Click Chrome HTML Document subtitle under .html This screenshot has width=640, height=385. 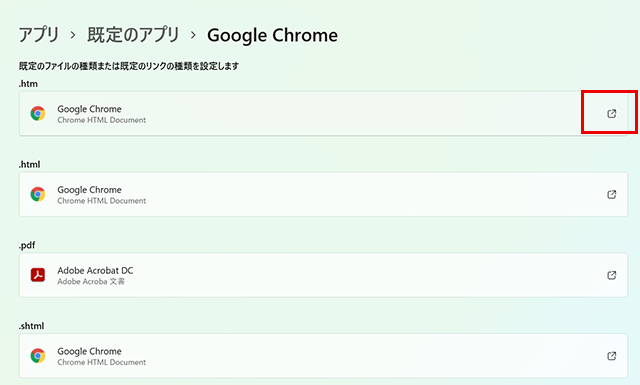[102, 201]
